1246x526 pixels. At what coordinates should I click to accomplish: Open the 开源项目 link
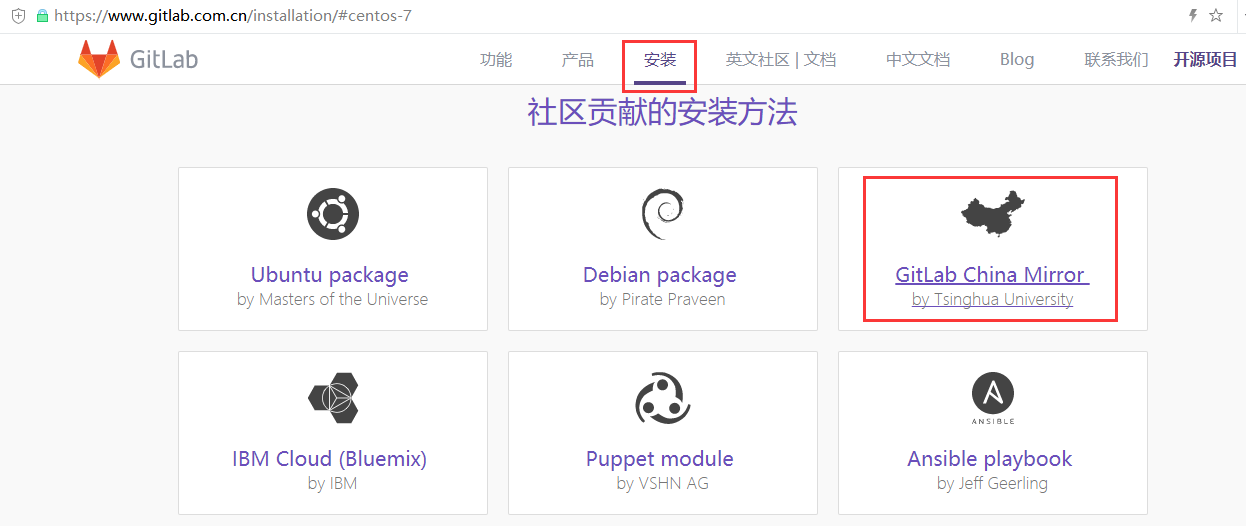pos(1206,59)
